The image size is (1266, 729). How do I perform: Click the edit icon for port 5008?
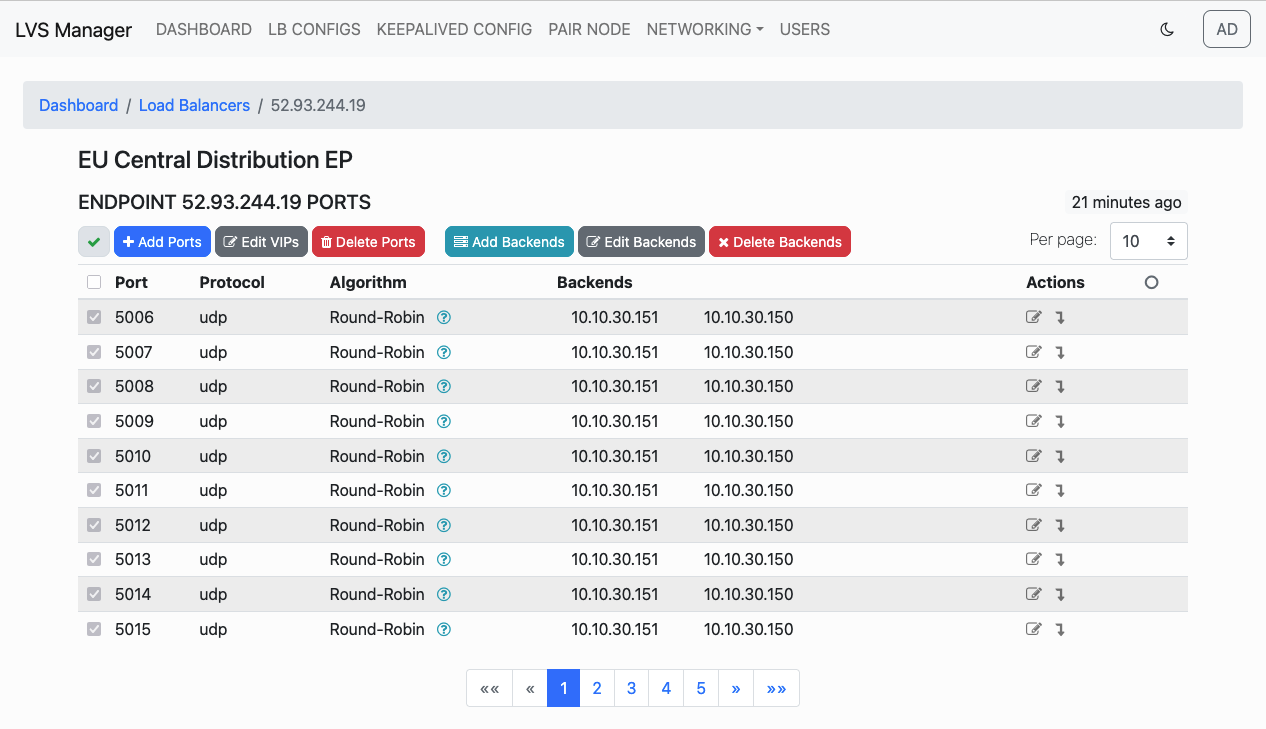pyautogui.click(x=1034, y=387)
